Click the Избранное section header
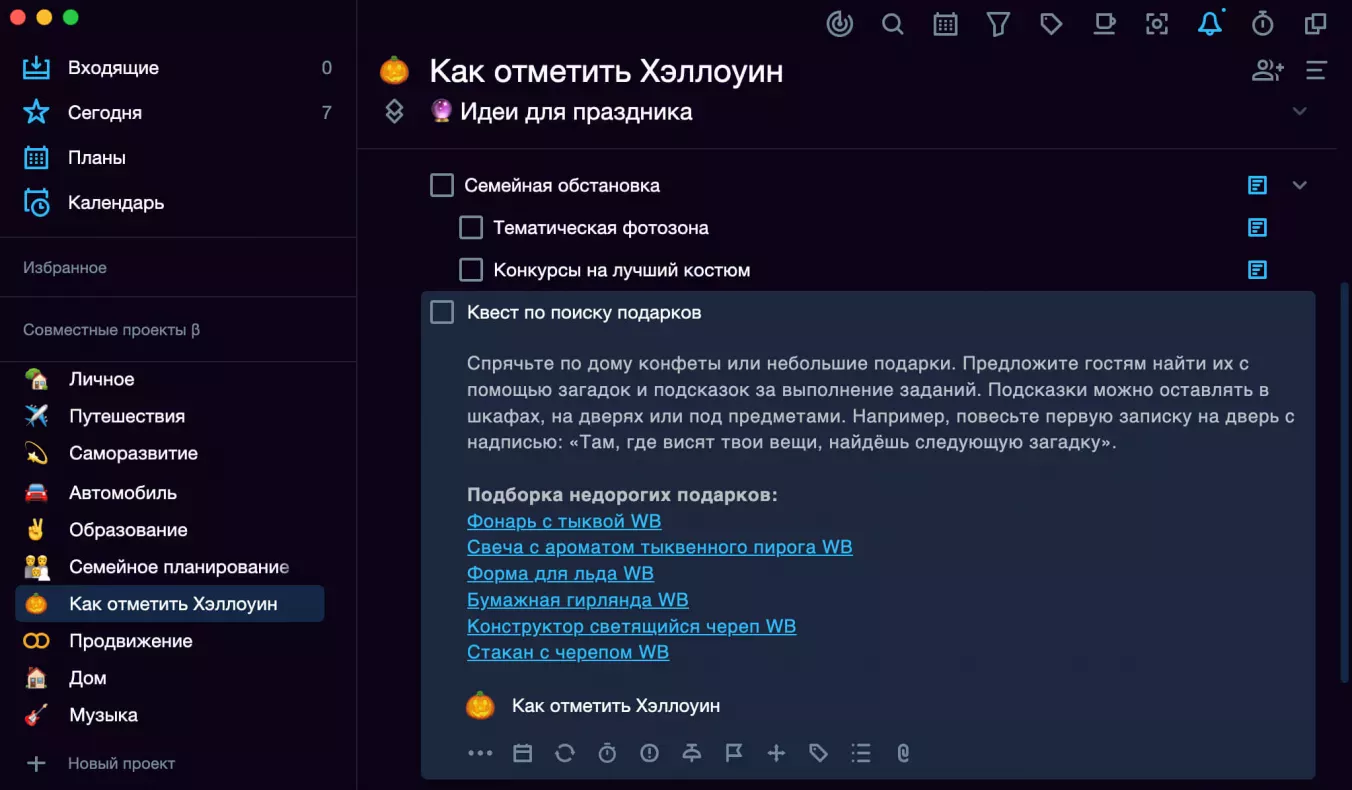Screen dimensions: 1352x790 tap(65, 268)
